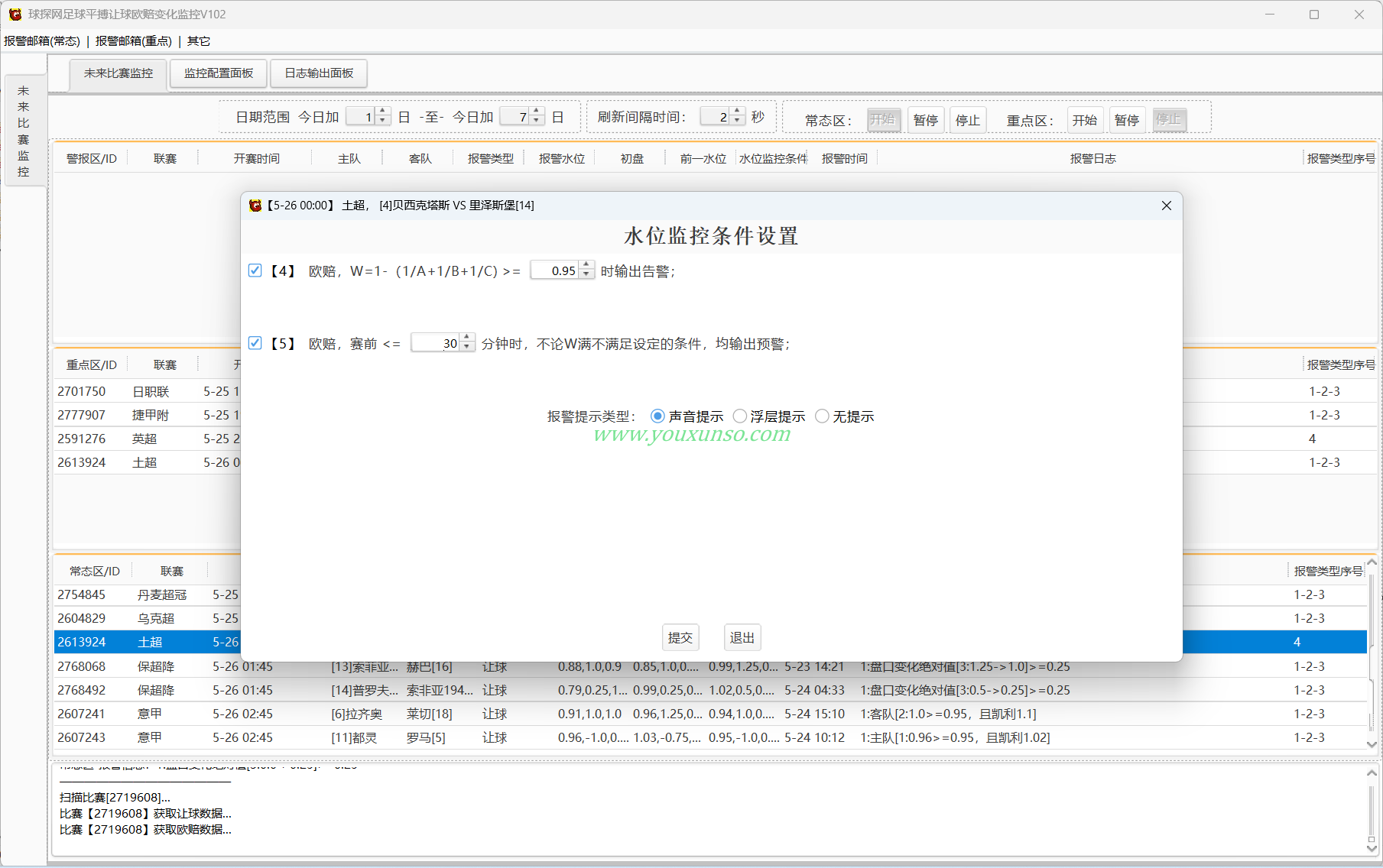The image size is (1383, 868).
Task: Open 报警邮箱(常态) menu
Action: coord(42,41)
